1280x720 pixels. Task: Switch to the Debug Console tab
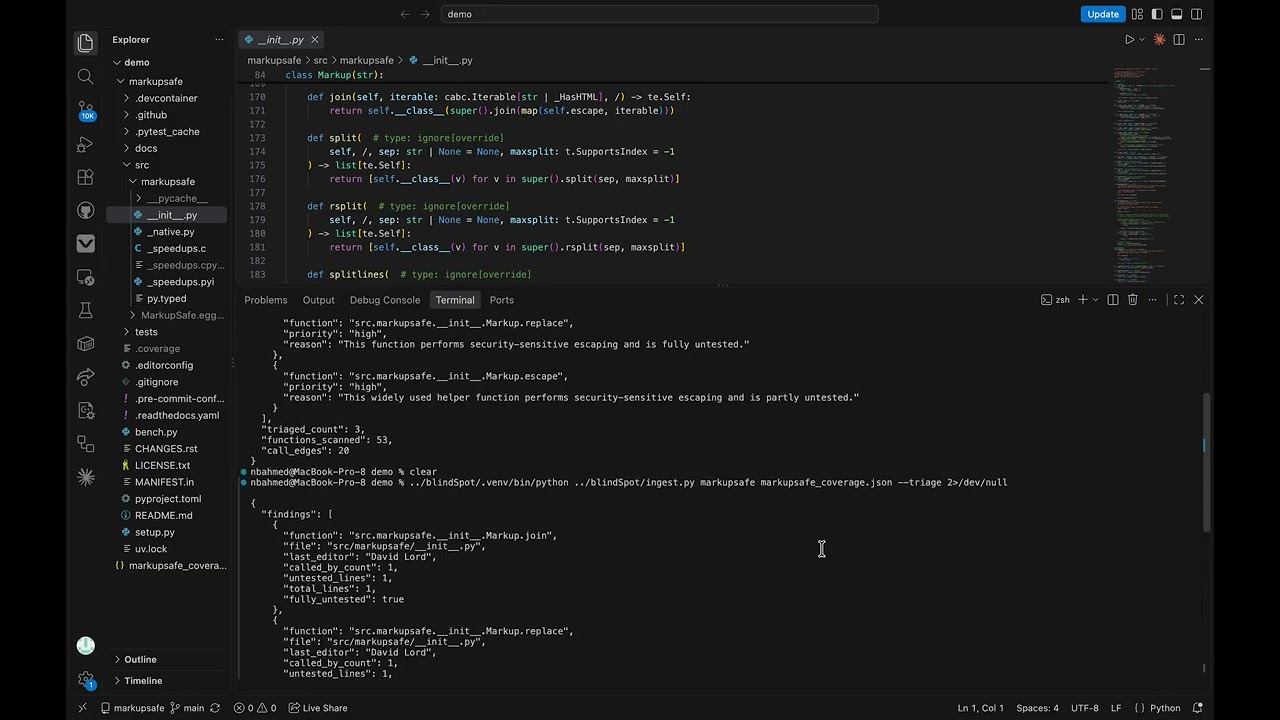[385, 300]
